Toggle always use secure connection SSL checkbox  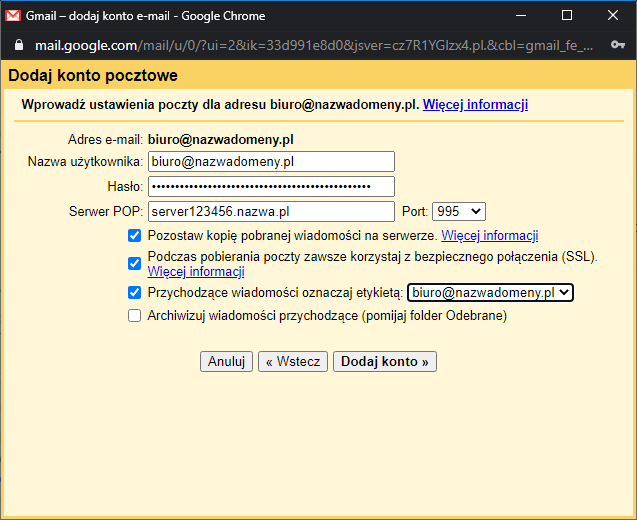[134, 264]
